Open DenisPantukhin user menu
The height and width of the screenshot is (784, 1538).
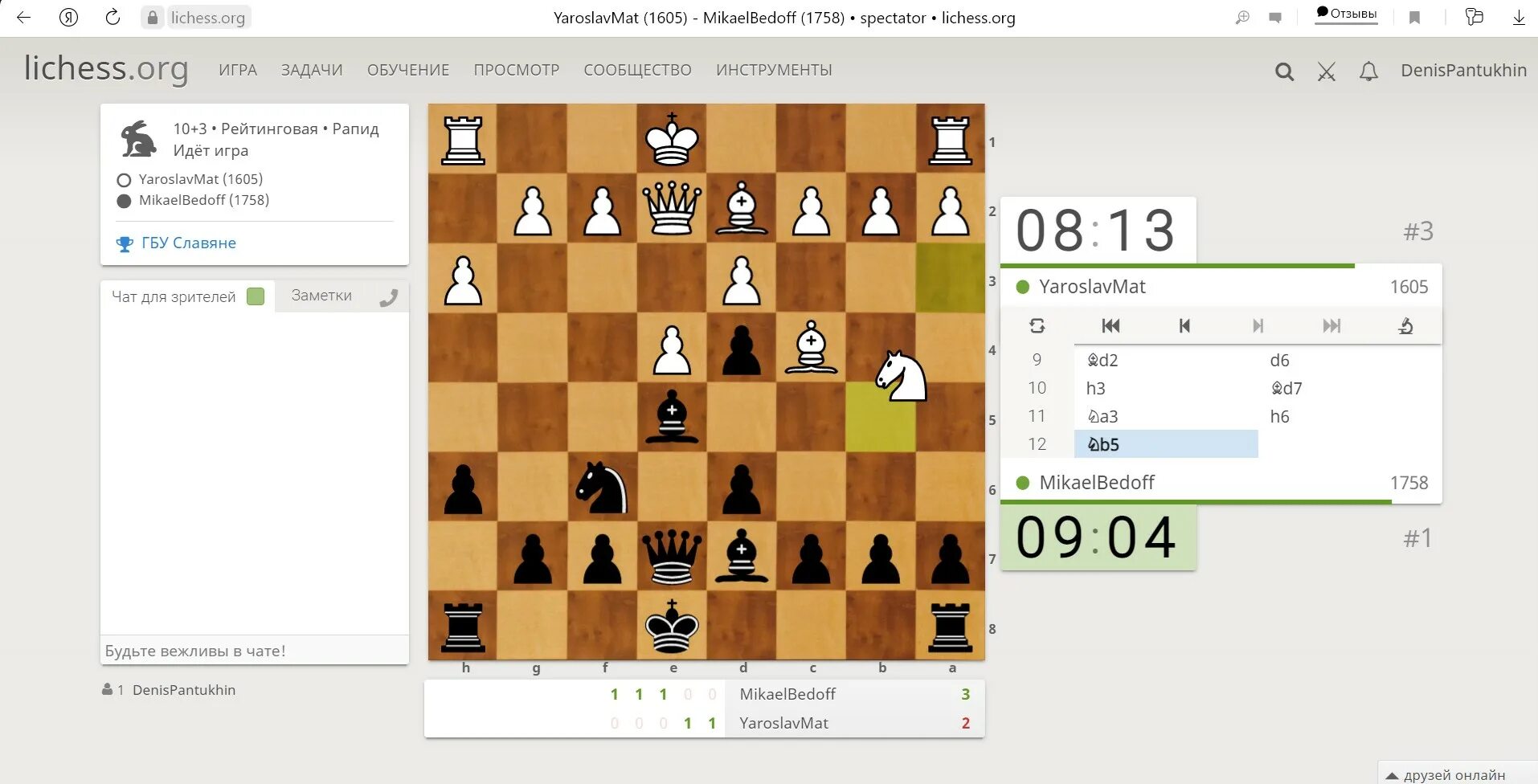pyautogui.click(x=1463, y=70)
